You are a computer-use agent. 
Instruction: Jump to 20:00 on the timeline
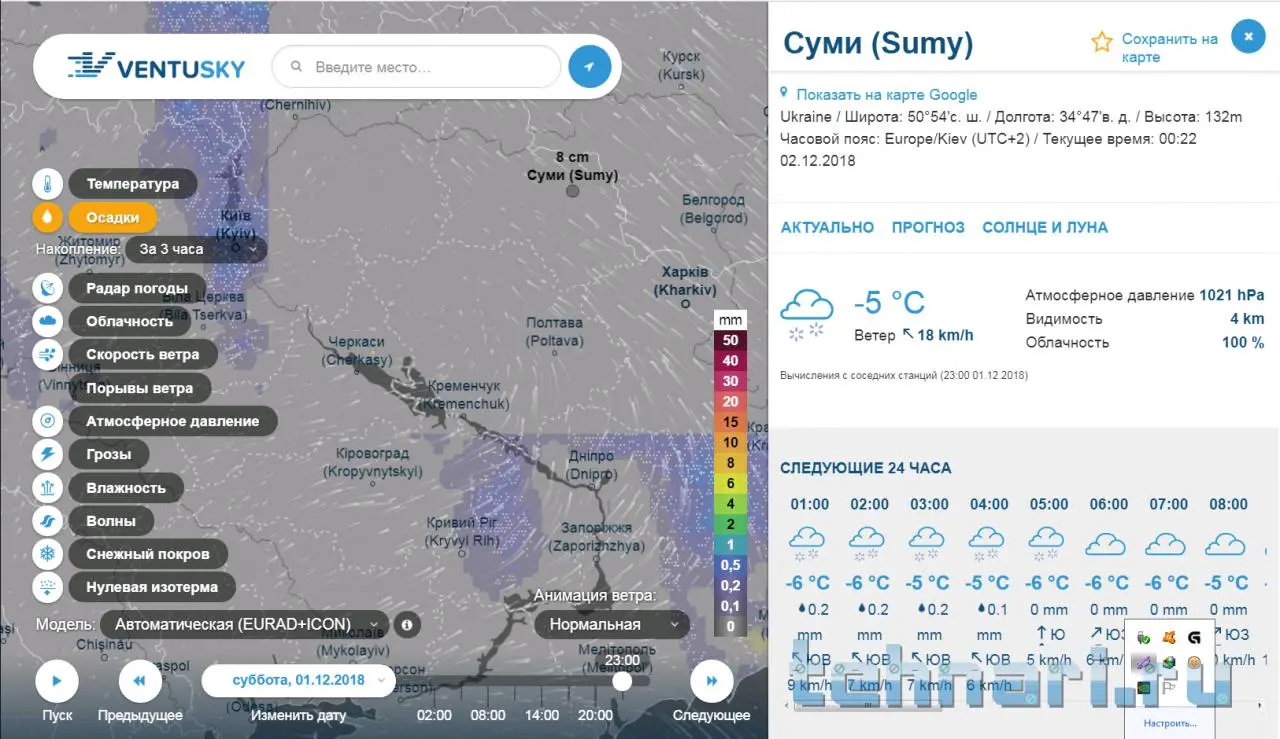[595, 715]
